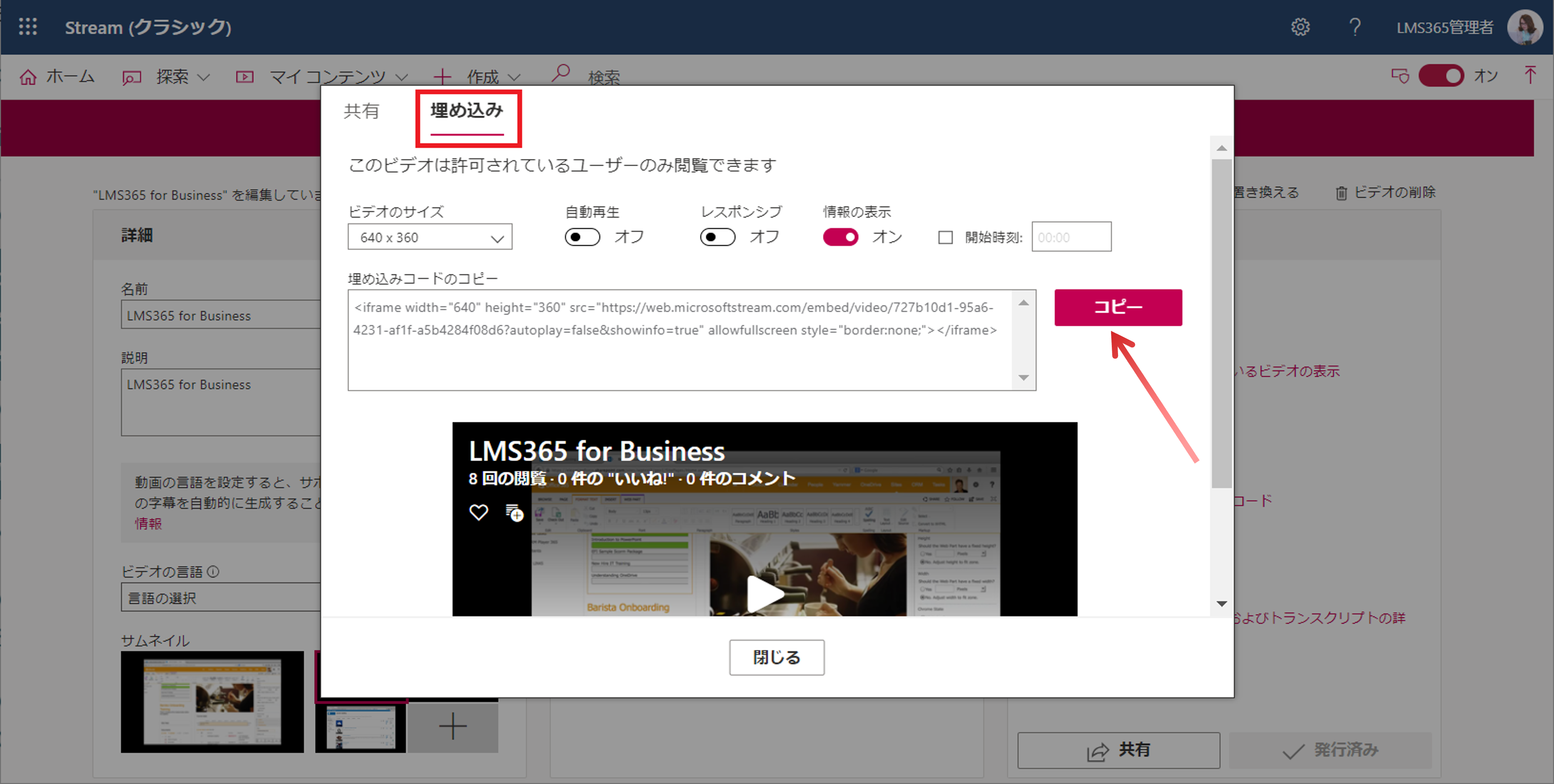This screenshot has width=1554, height=784.
Task: Click the ビデオの削除 link
Action: pos(1394,192)
